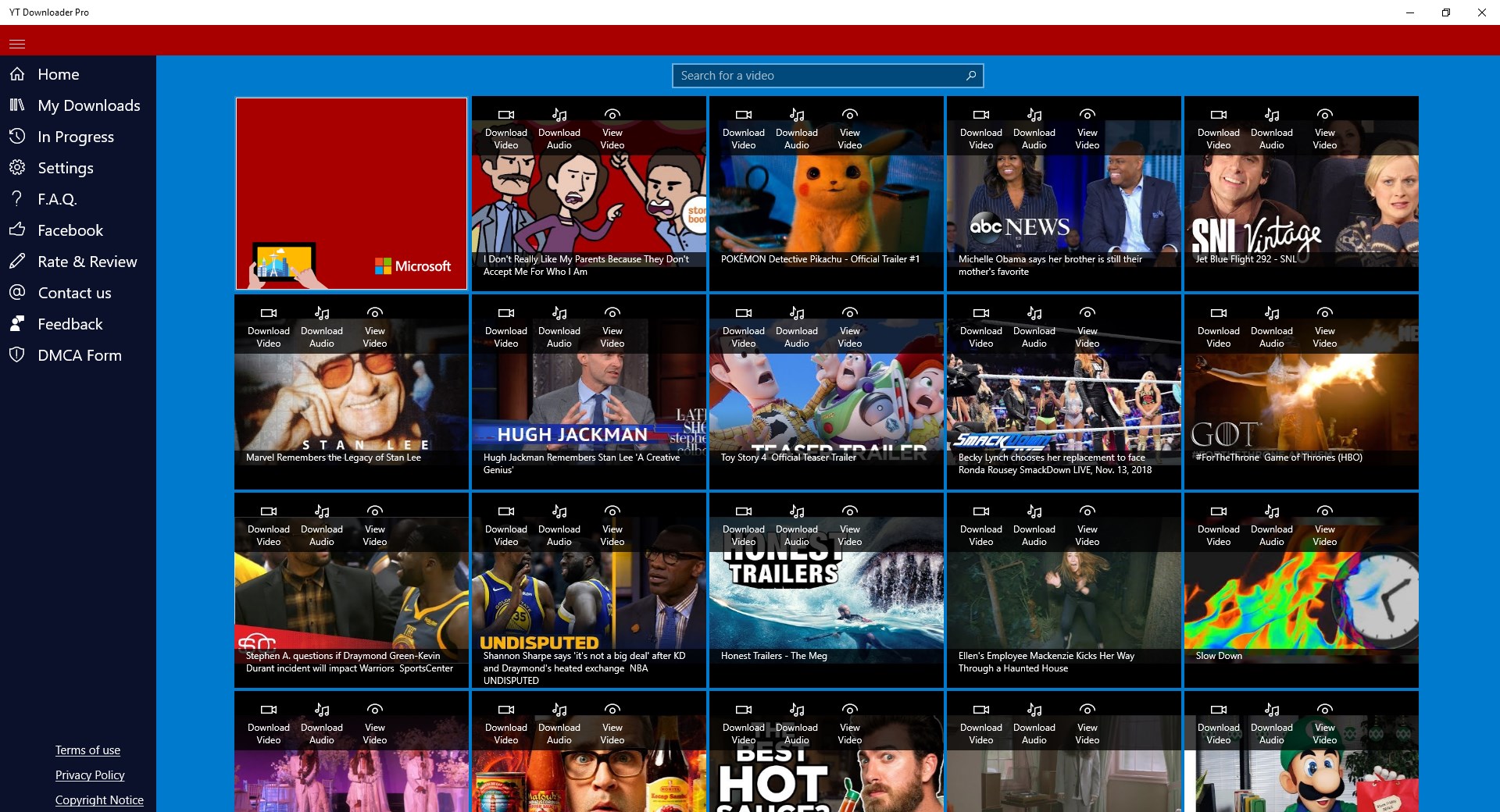Download video of Stephen A. SportsCenter clip
The width and height of the screenshot is (1500, 812).
click(269, 526)
